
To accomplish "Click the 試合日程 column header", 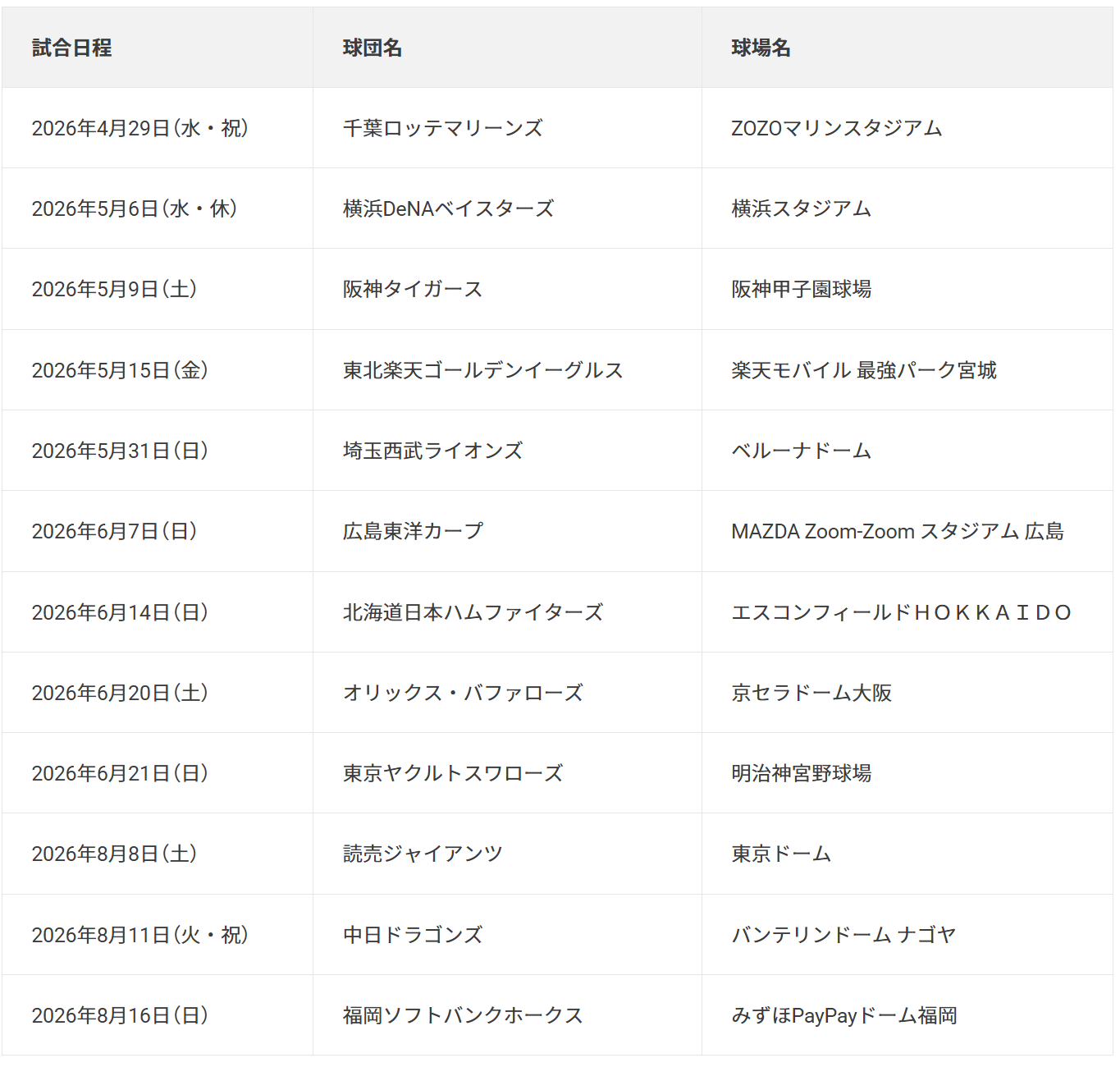I will point(72,48).
